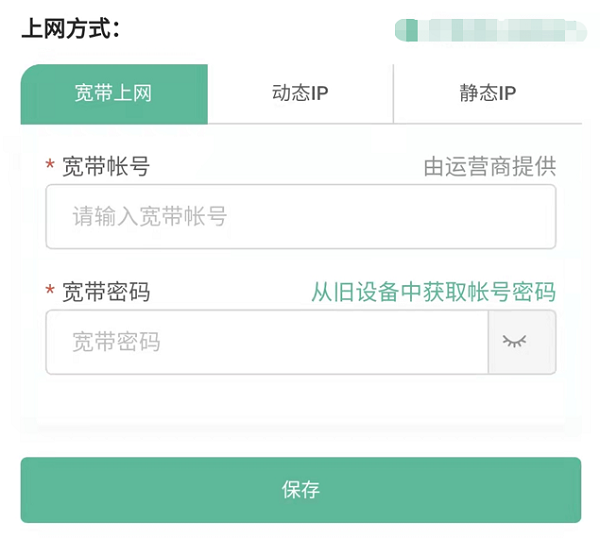Open the 静态IP tab
The image size is (600, 538).
[x=487, y=94]
